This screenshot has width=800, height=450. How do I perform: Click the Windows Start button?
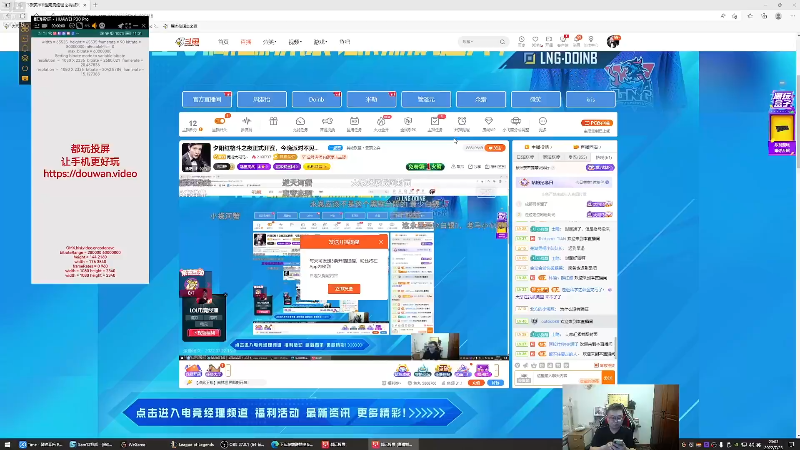pos(7,444)
